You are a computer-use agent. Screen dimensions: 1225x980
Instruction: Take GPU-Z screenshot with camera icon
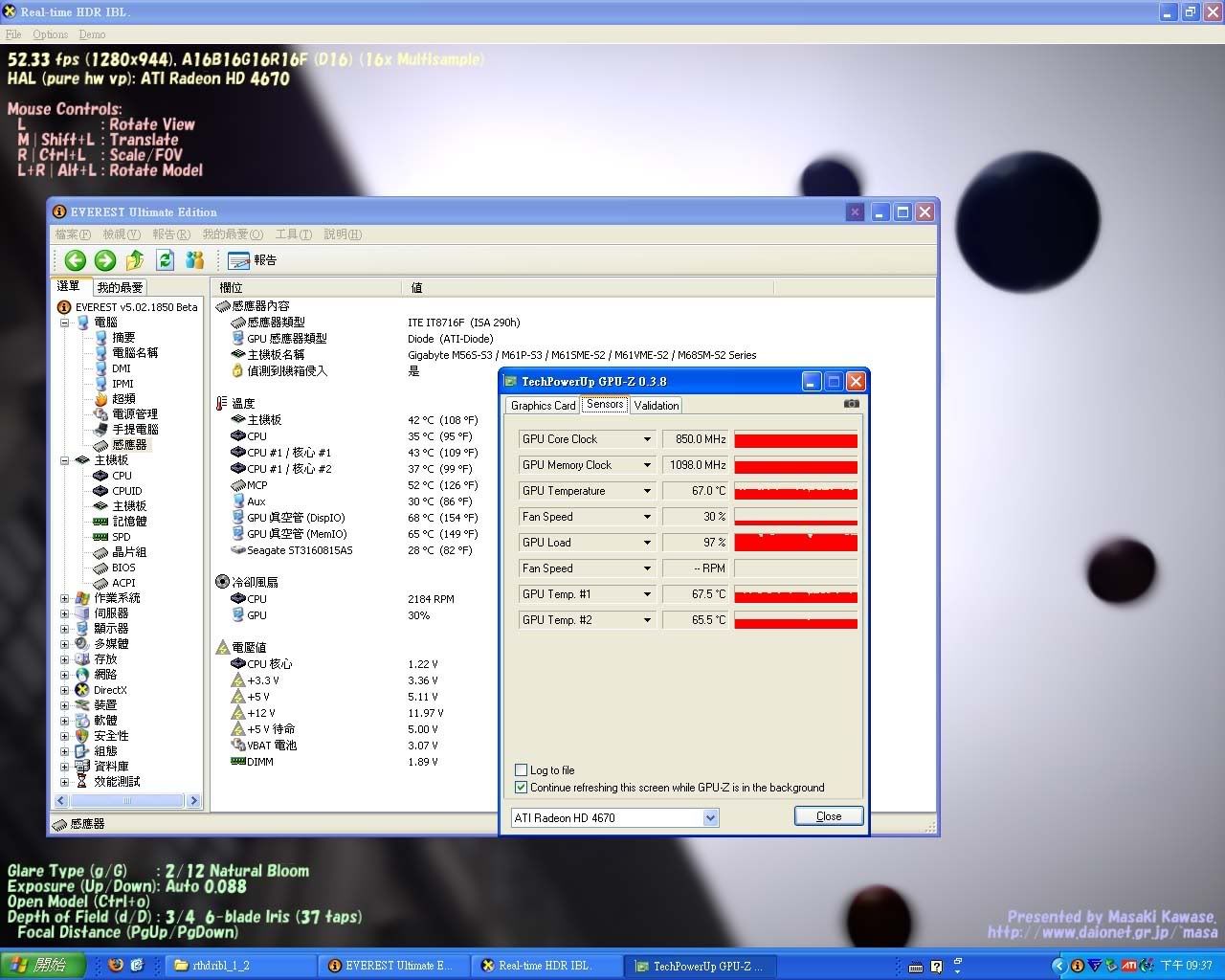click(851, 404)
